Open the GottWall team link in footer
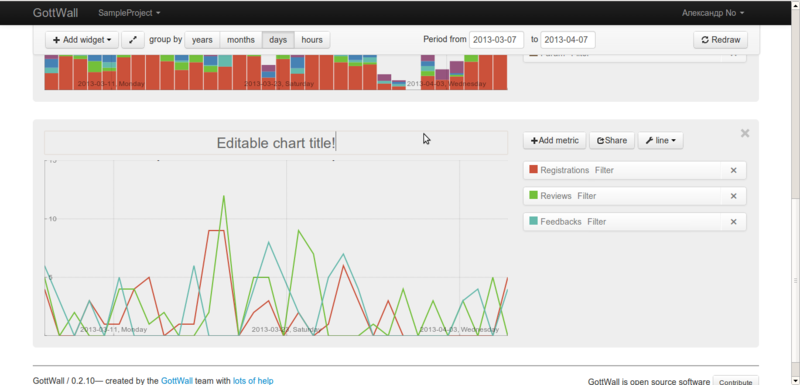 (177, 381)
